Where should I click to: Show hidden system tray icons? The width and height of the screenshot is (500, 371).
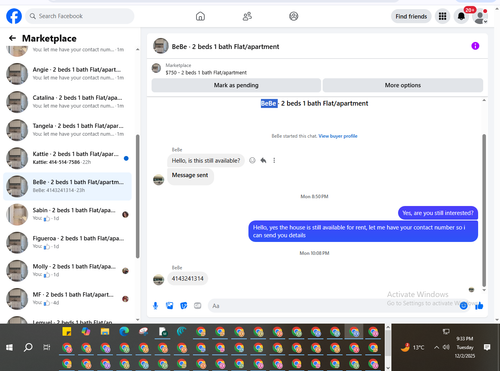[x=436, y=347]
